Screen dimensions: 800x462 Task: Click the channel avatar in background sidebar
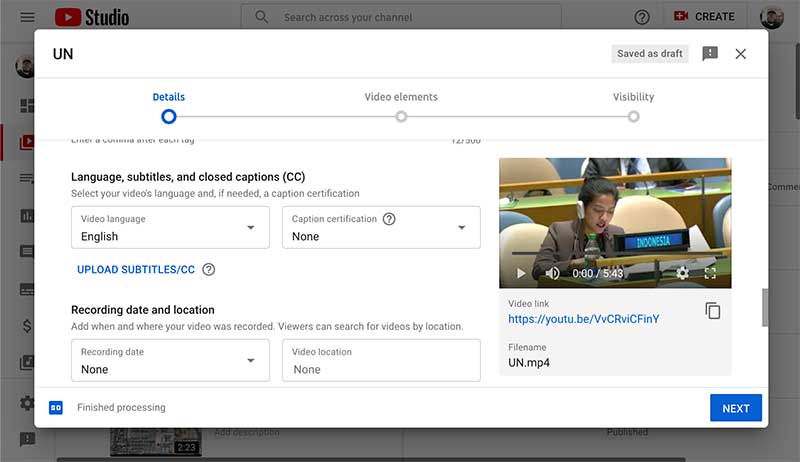tap(26, 66)
